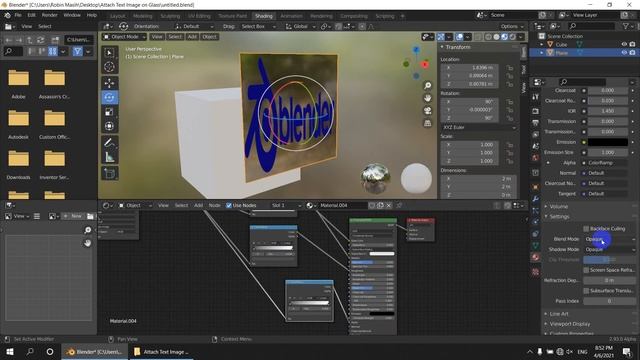Image resolution: width=640 pixels, height=360 pixels.
Task: Open the Window menu
Action: [x=72, y=15]
